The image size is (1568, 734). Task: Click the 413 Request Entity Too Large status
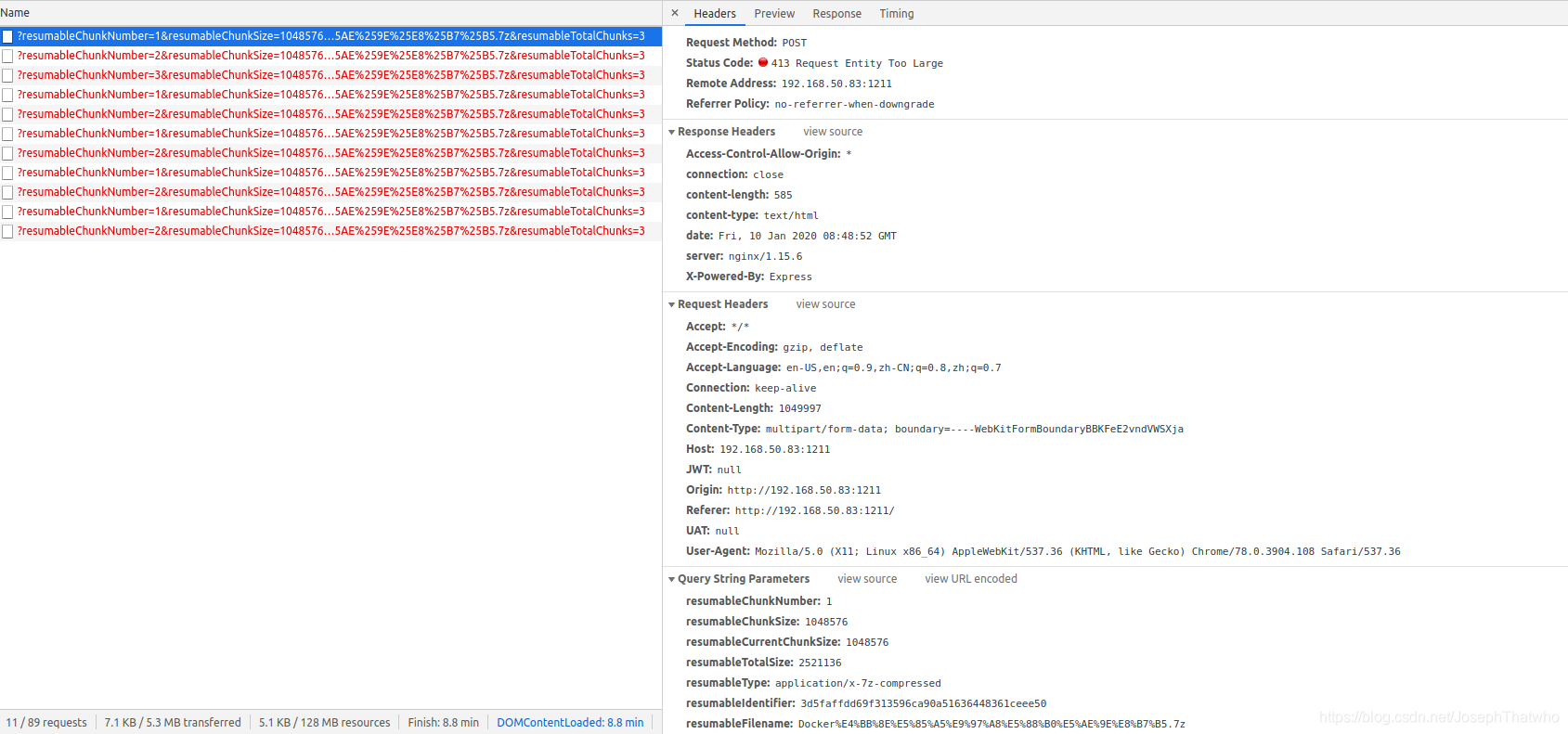[857, 63]
